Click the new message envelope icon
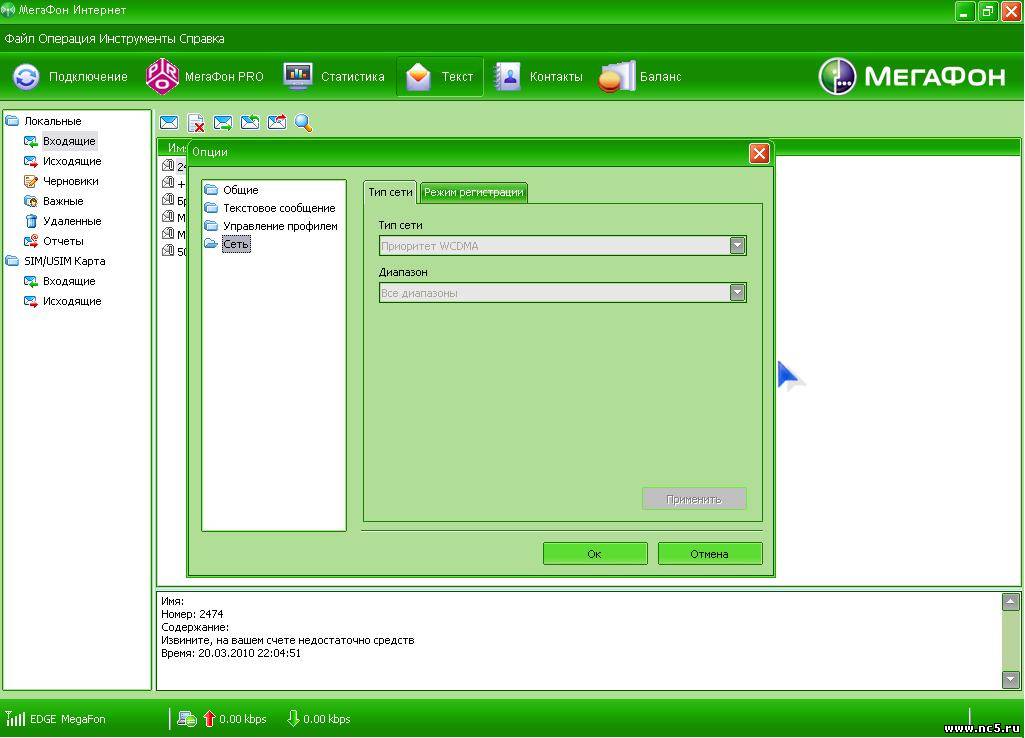 coord(169,122)
